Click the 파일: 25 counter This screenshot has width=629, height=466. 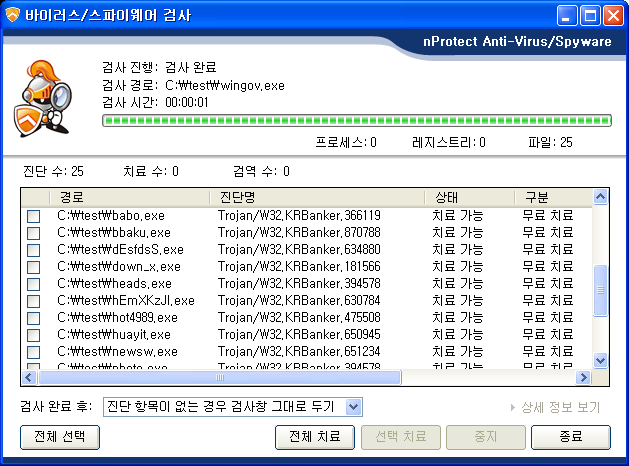550,142
